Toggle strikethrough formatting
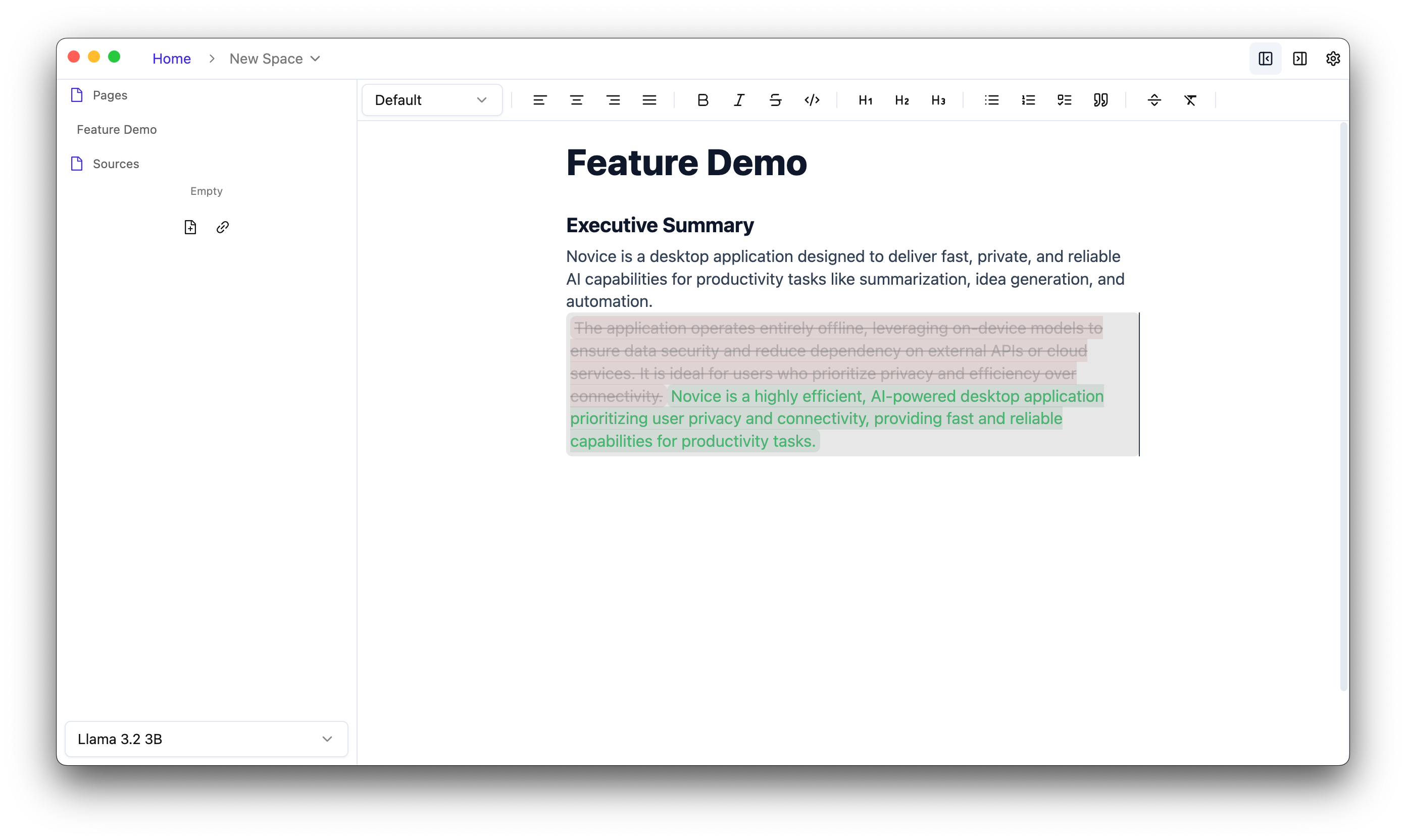Screen dimensions: 1406x840 point(775,100)
